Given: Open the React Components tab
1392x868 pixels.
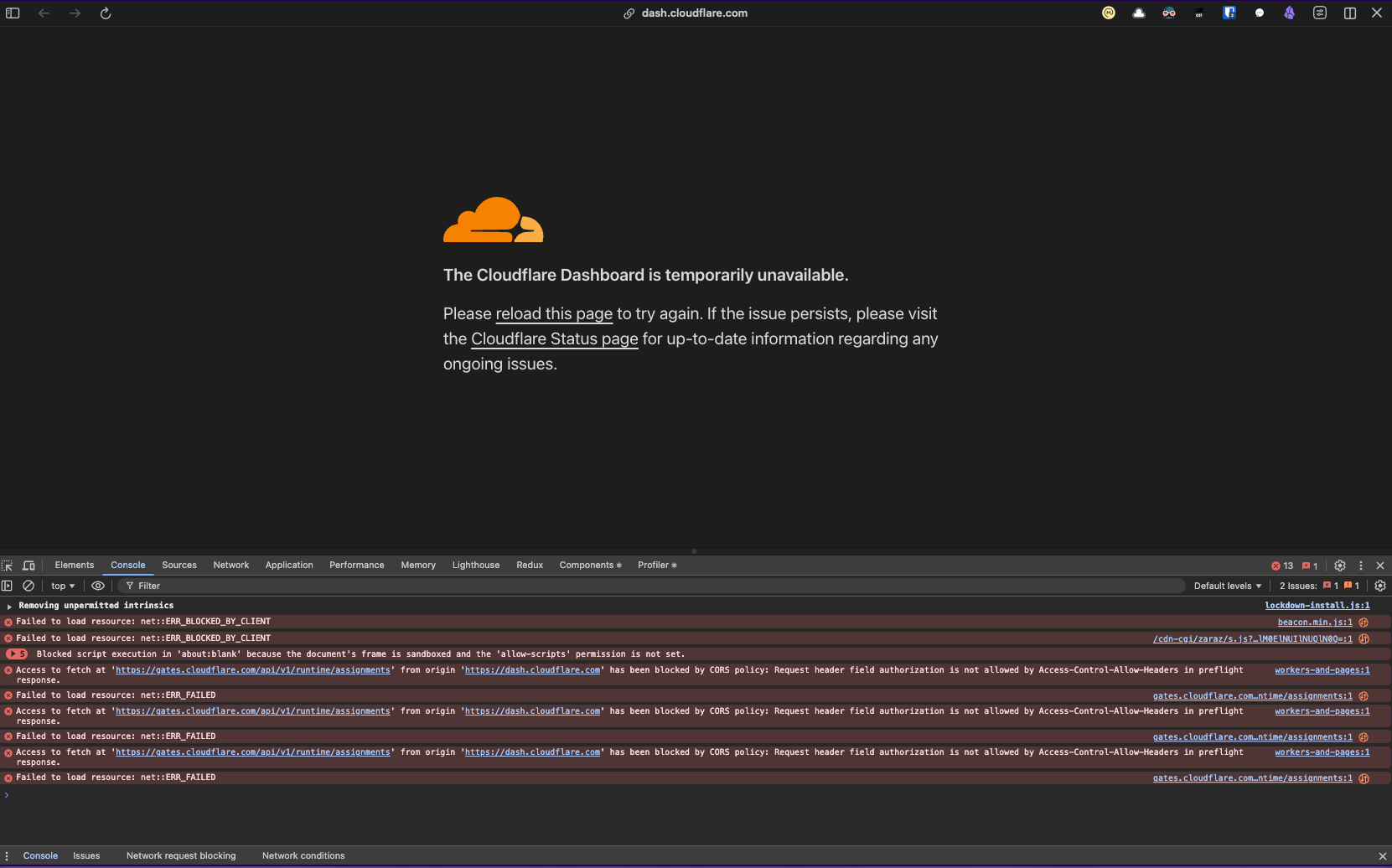Looking at the screenshot, I should (591, 566).
